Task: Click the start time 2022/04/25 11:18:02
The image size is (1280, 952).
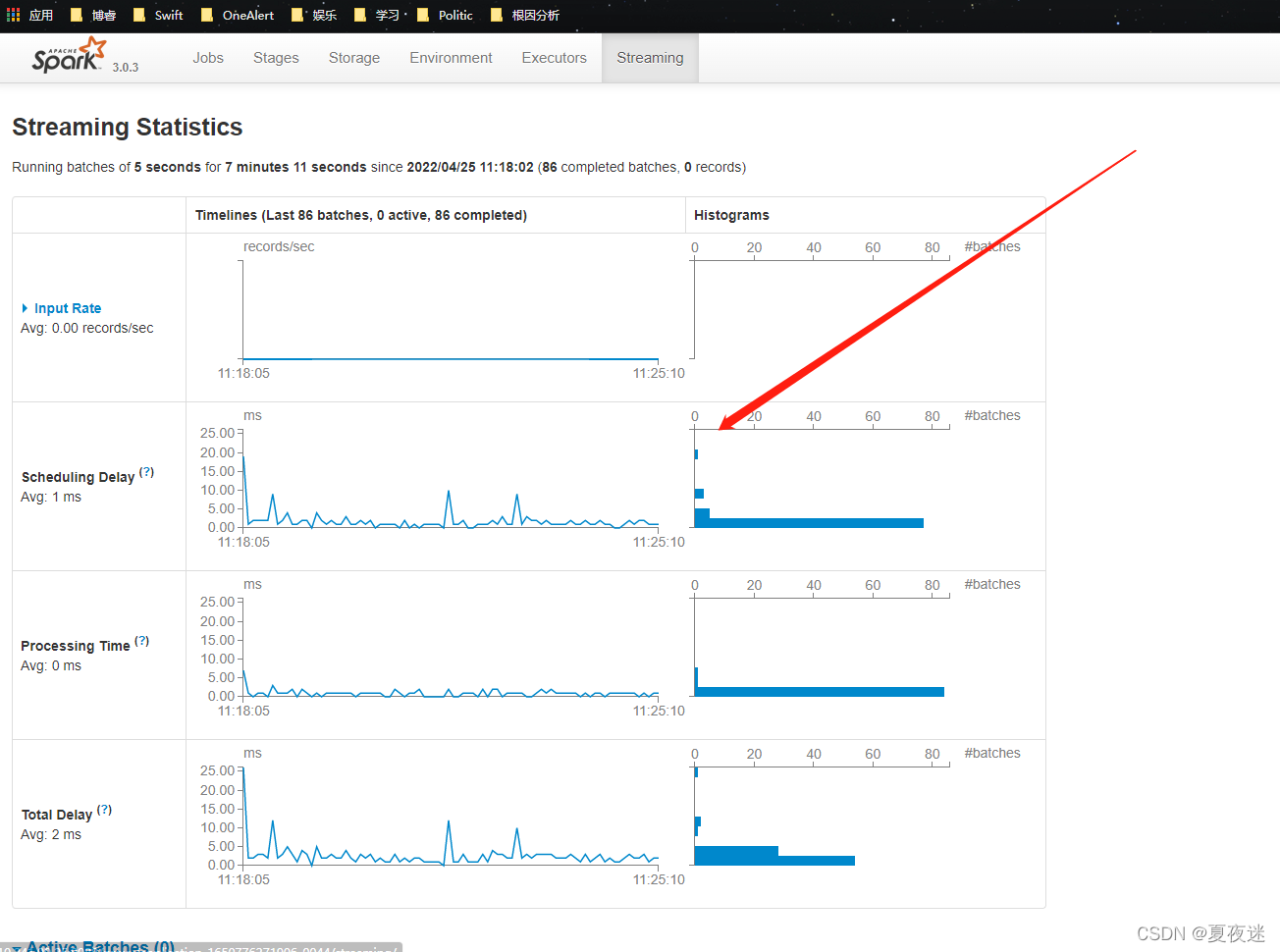Action: [470, 167]
